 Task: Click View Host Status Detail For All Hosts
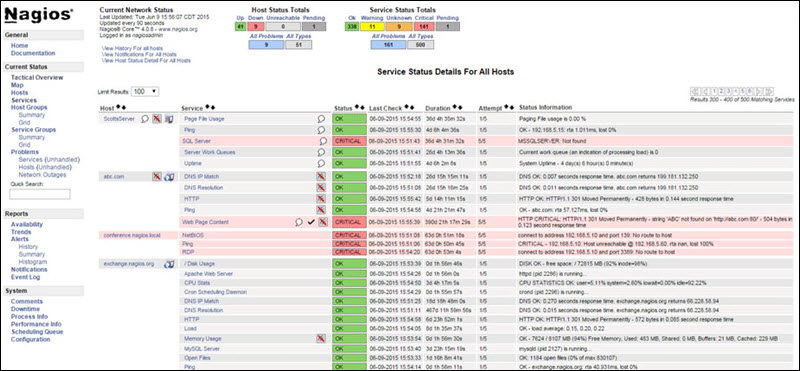(x=146, y=60)
